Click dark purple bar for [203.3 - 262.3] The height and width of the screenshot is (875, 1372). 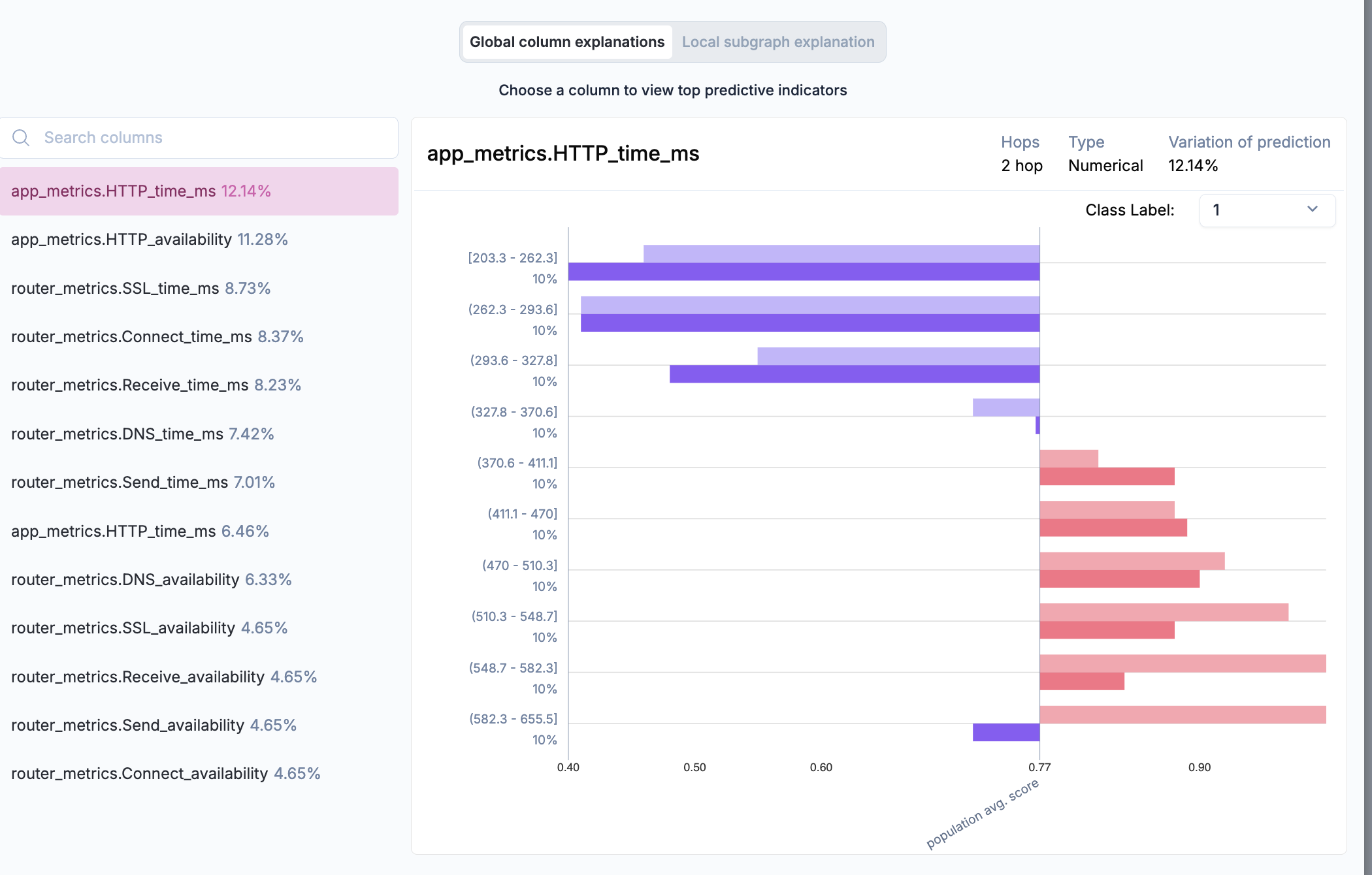point(804,272)
